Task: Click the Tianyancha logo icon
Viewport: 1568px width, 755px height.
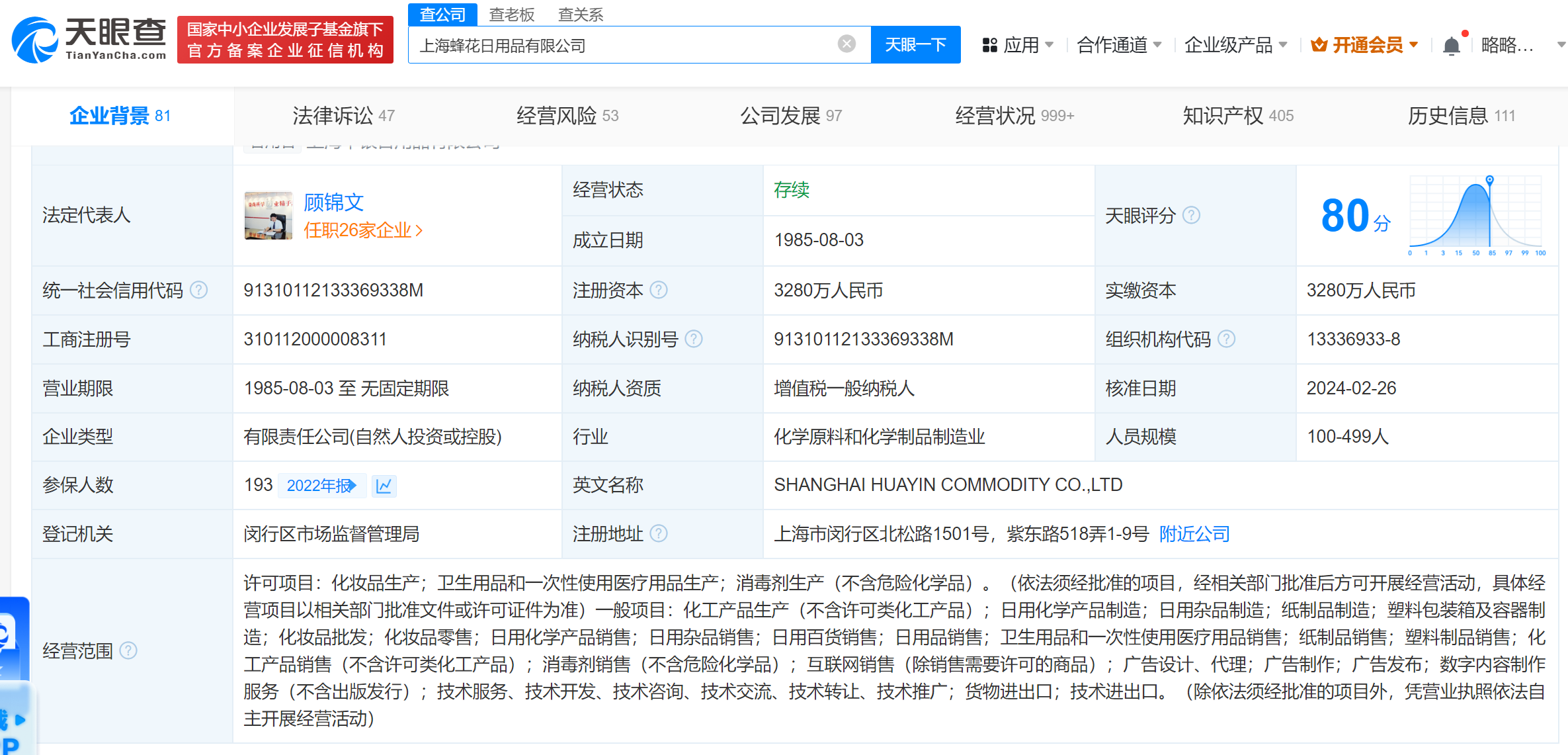Action: [34, 41]
